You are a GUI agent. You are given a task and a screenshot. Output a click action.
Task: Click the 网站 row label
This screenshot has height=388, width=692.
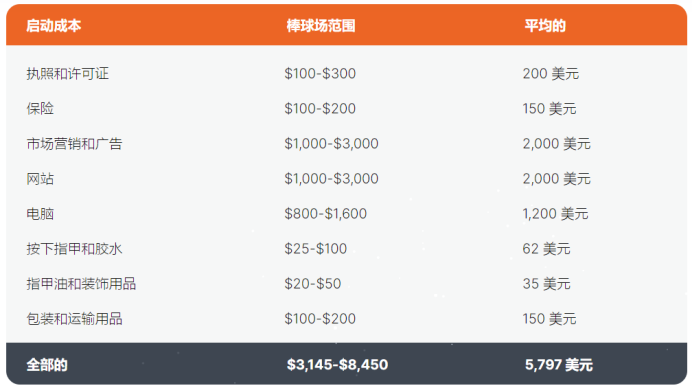40,178
